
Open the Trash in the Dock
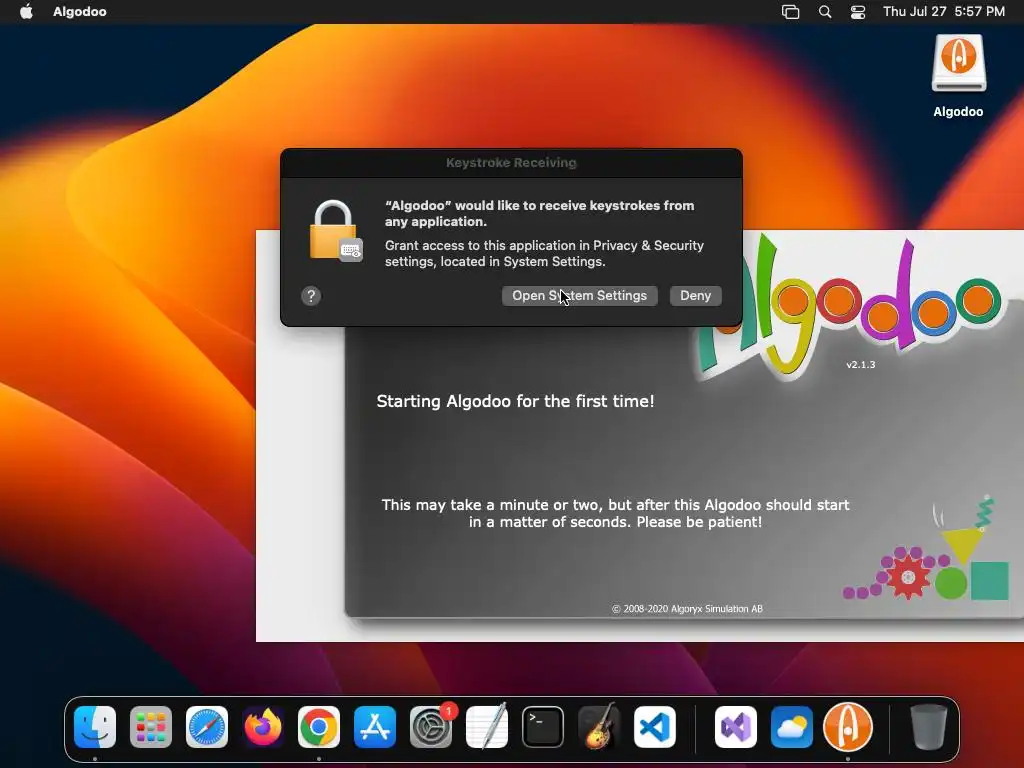pyautogui.click(x=929, y=727)
